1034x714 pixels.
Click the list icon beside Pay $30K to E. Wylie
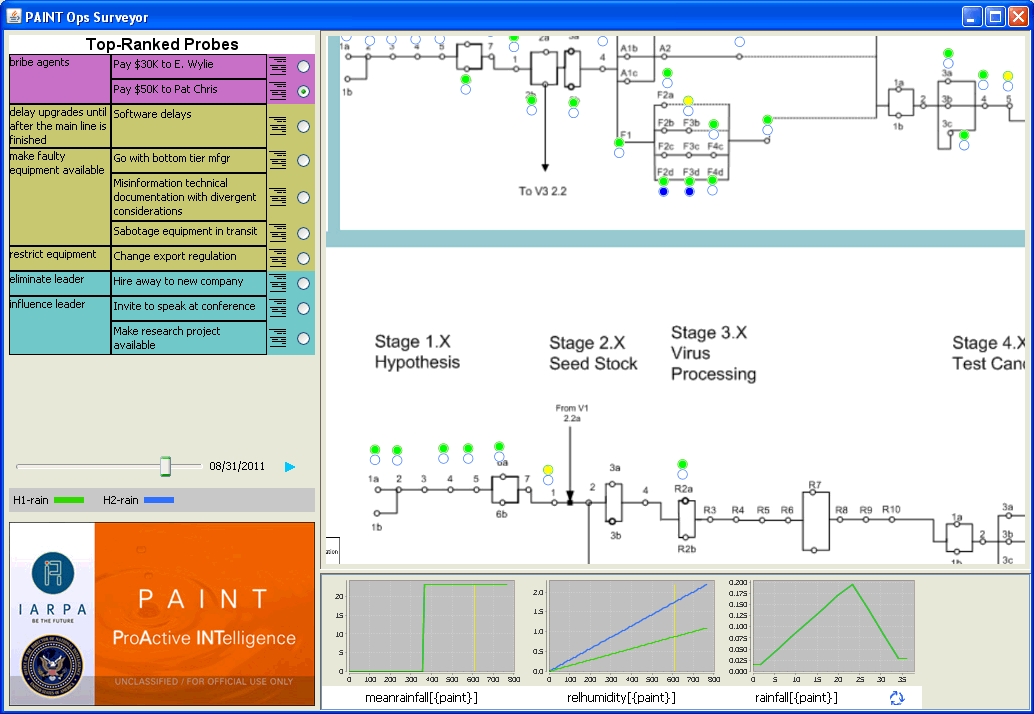pyautogui.click(x=278, y=66)
